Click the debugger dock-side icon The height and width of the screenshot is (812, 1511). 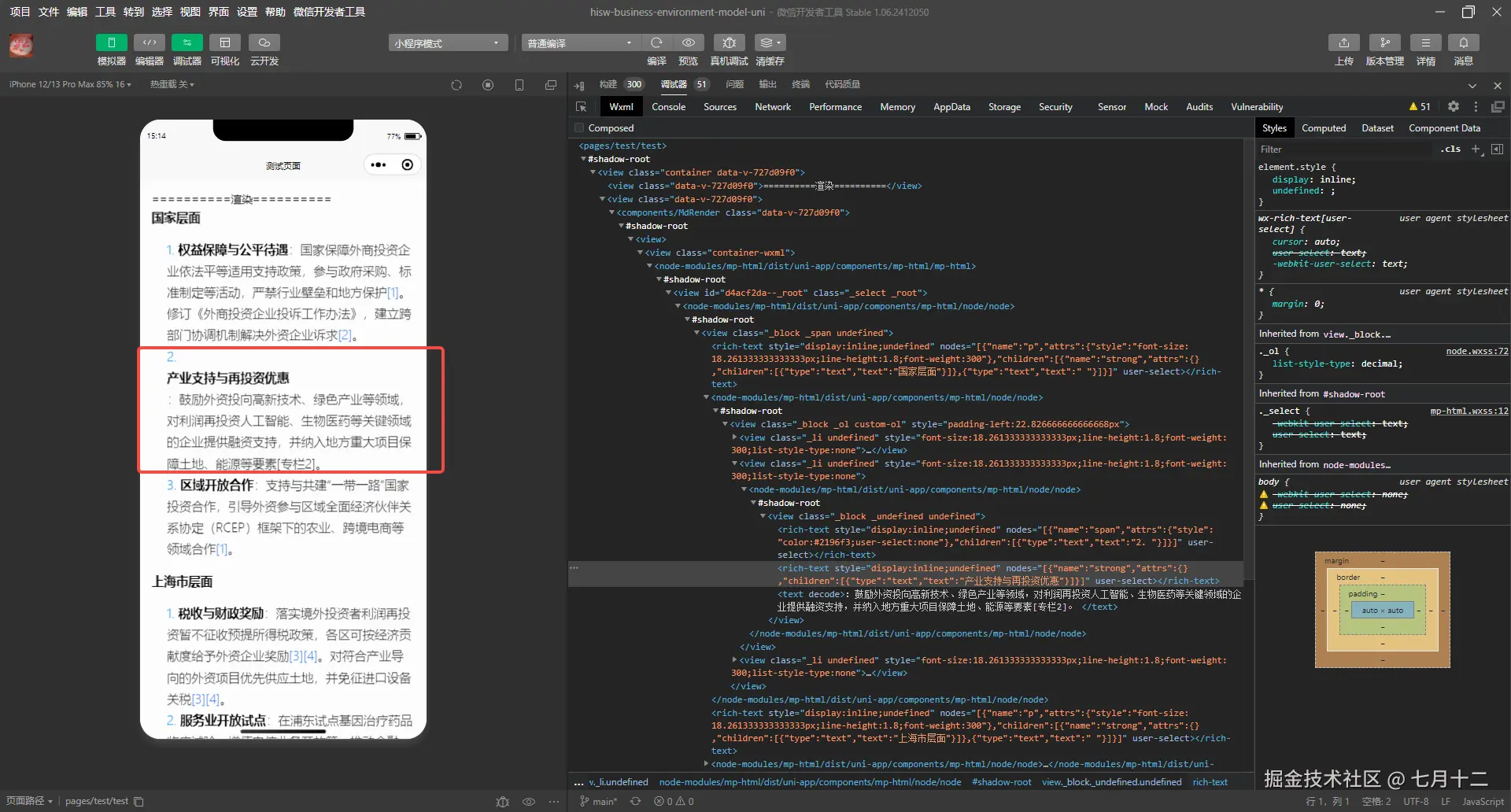tap(1498, 107)
